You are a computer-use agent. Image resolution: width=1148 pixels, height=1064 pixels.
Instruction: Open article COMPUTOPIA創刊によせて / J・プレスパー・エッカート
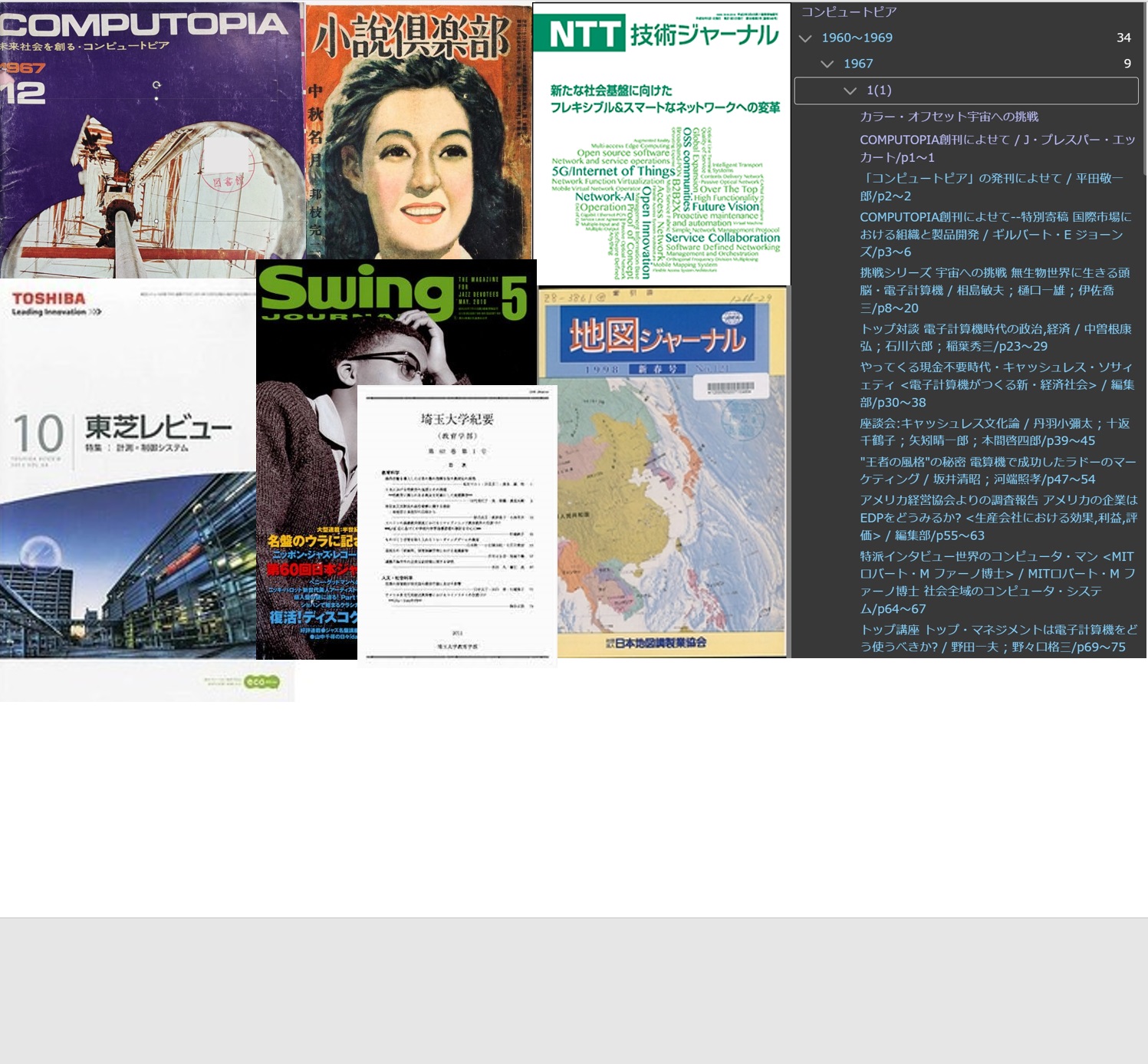click(x=997, y=148)
